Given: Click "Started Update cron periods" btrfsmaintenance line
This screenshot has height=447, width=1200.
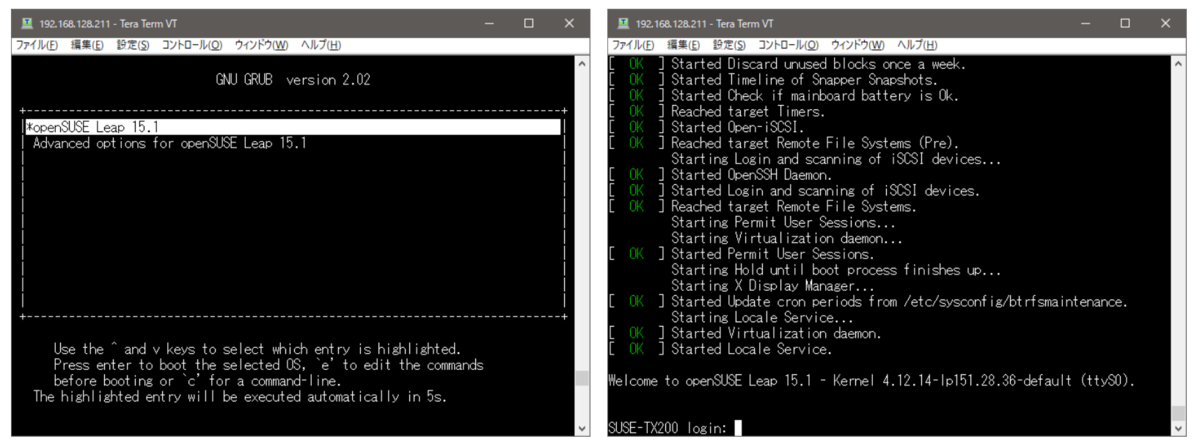Looking at the screenshot, I should (899, 301).
